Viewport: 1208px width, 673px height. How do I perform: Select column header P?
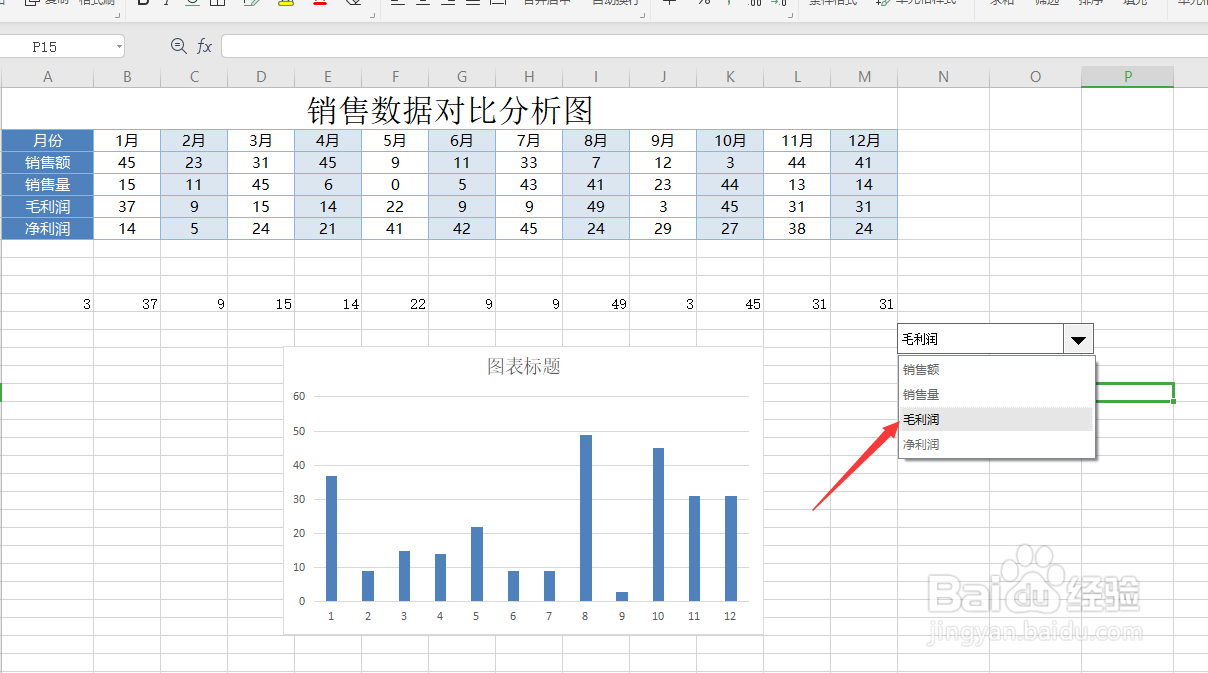coord(1127,77)
